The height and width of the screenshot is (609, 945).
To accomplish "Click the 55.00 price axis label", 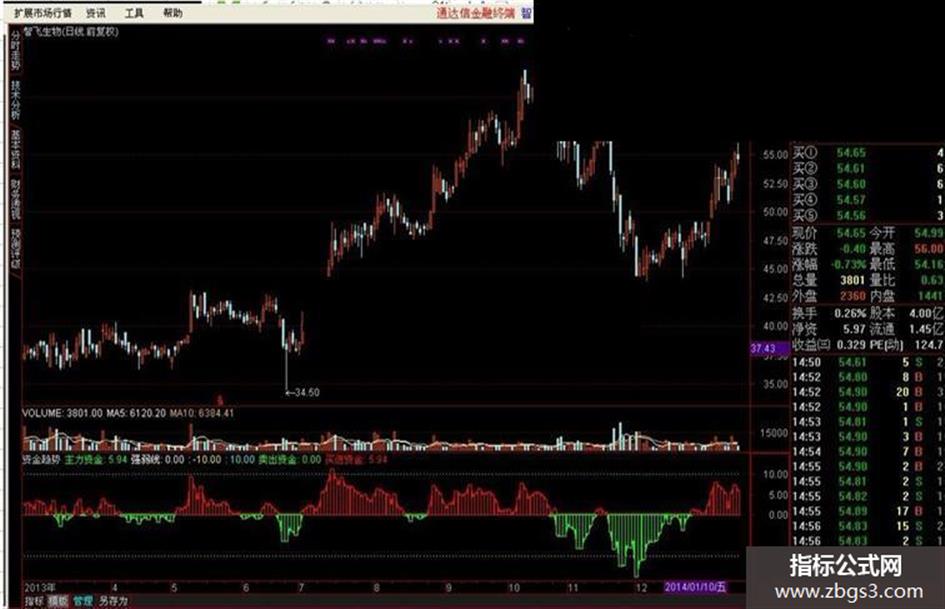I will point(775,155).
